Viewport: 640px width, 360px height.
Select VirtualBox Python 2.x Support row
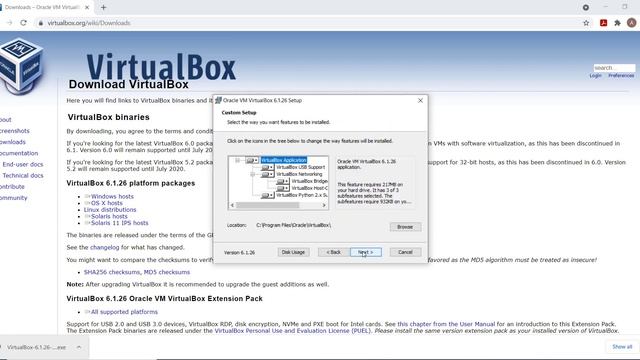click(302, 195)
